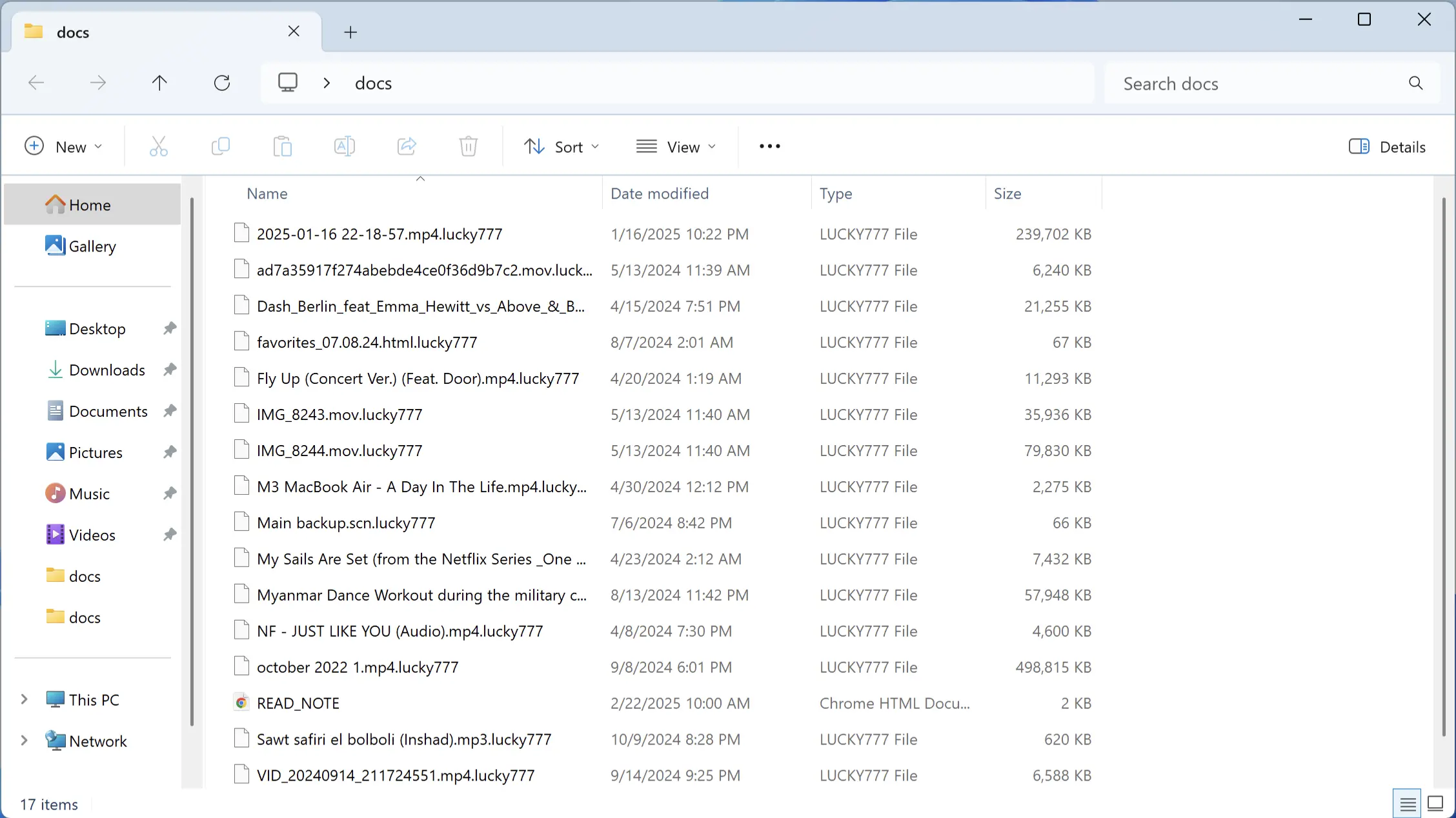Open Downloads from the sidebar
The width and height of the screenshot is (1456, 818).
point(106,370)
